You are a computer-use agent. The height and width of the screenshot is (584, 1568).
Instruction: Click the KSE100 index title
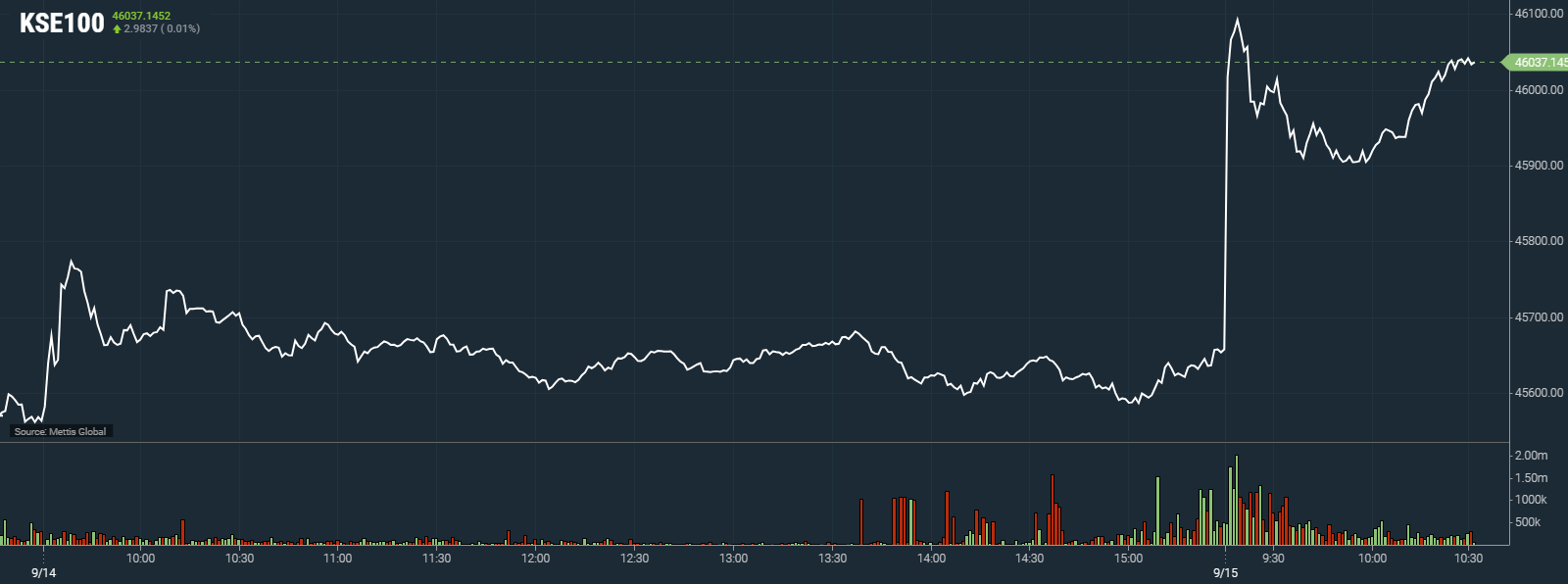tap(62, 24)
